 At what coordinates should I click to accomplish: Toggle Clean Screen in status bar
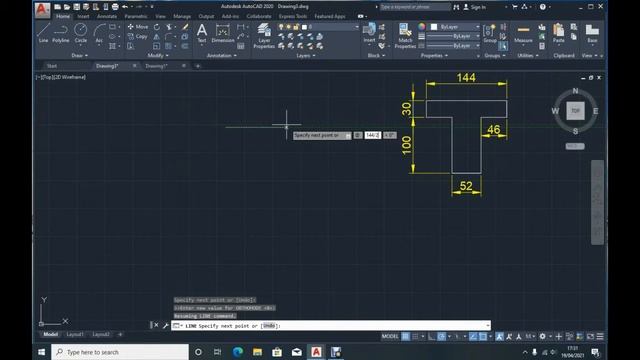590,336
